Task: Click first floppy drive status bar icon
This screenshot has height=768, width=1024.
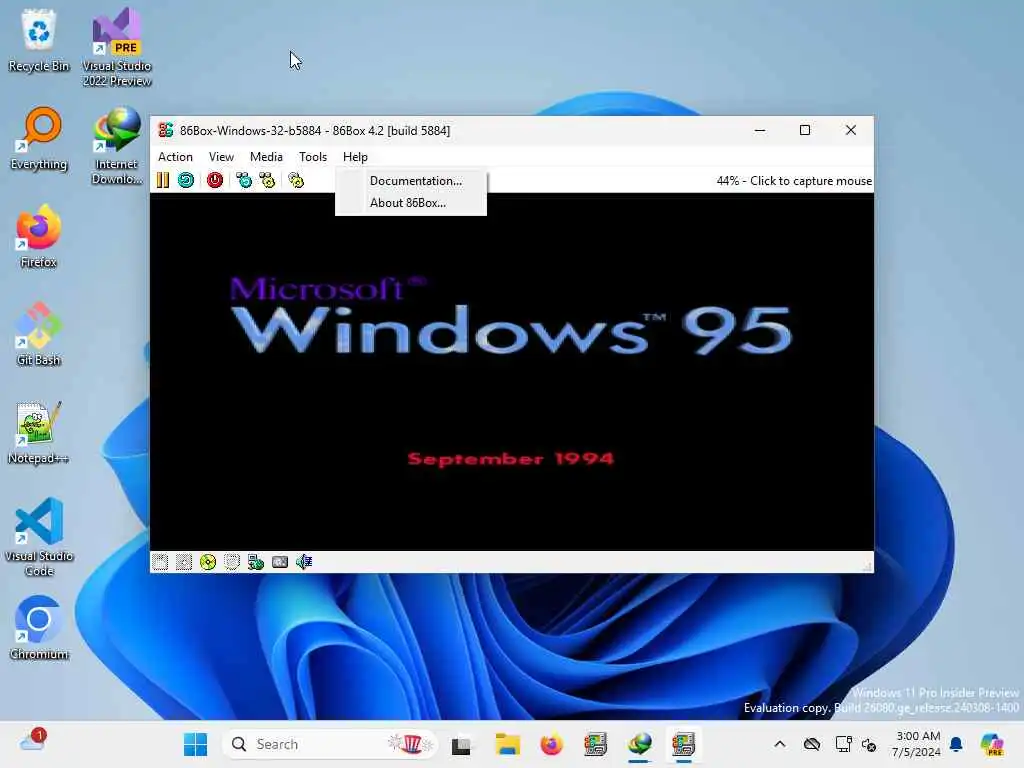Action: (160, 562)
